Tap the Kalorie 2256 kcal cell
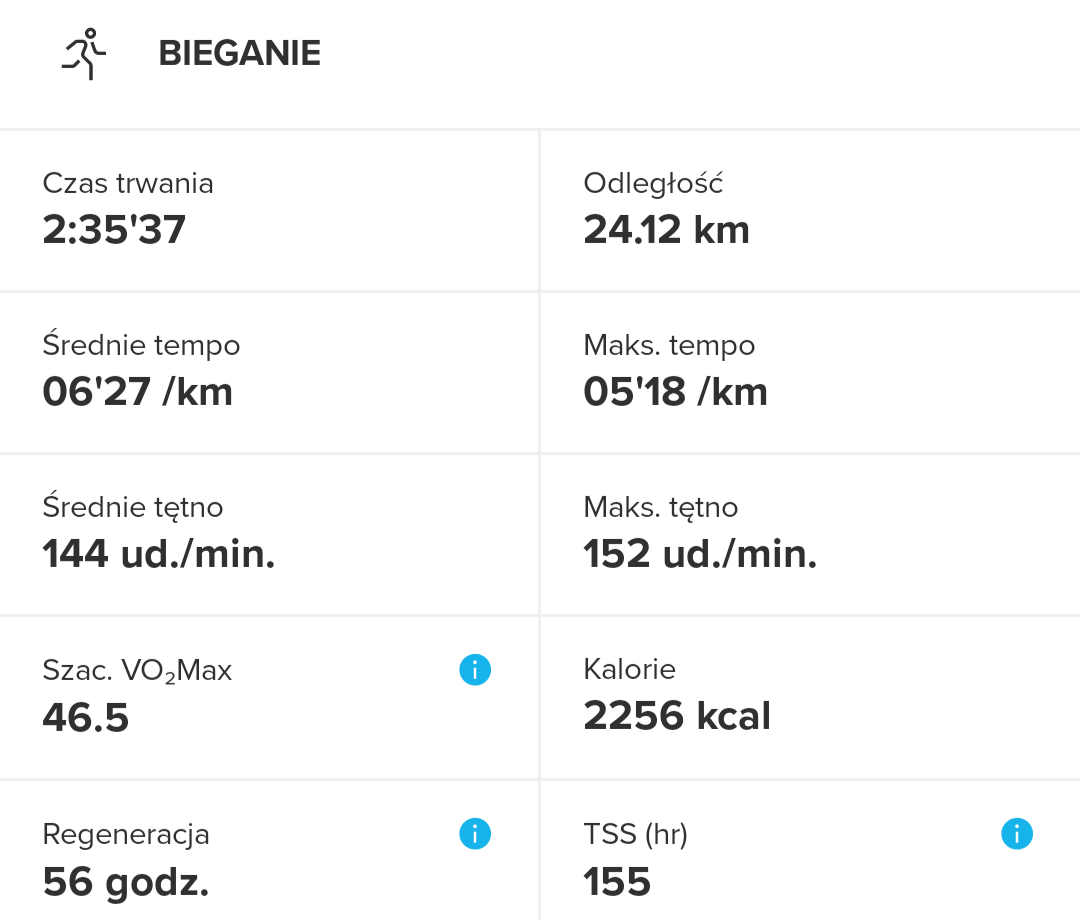Viewport: 1080px width, 920px height. coord(810,697)
